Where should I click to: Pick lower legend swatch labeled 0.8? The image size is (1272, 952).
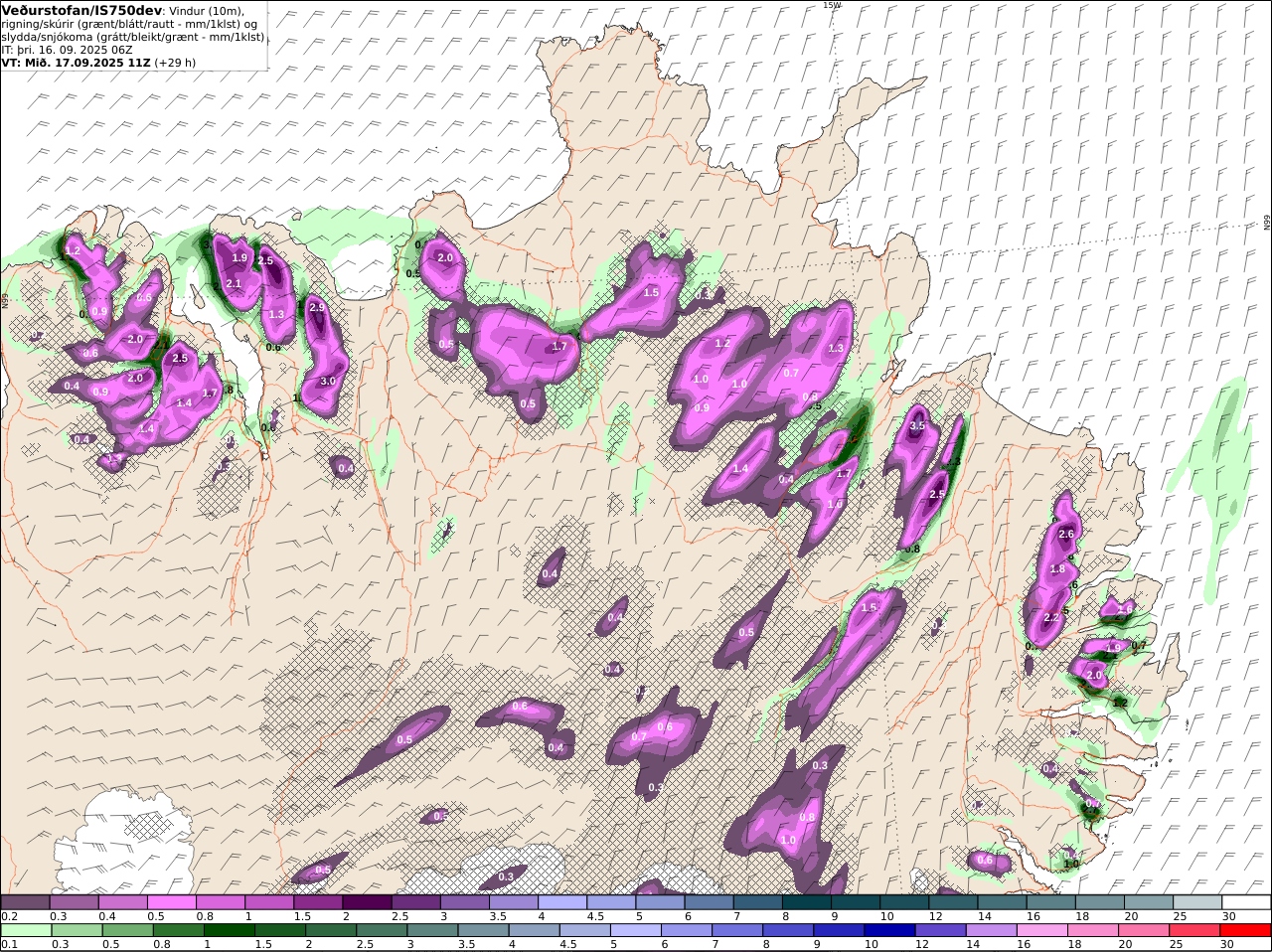(178, 931)
